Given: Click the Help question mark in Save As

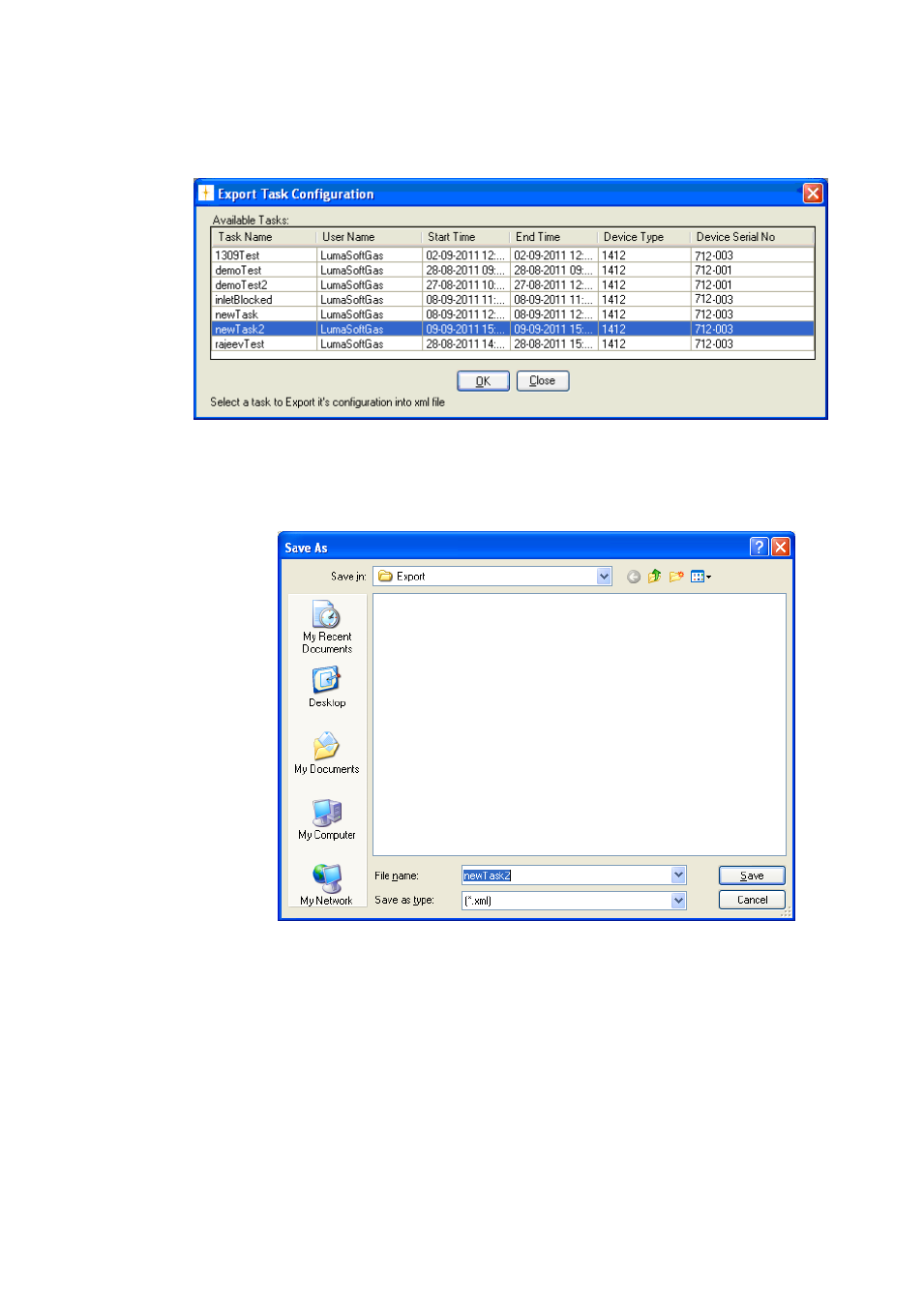Looking at the screenshot, I should click(x=760, y=547).
